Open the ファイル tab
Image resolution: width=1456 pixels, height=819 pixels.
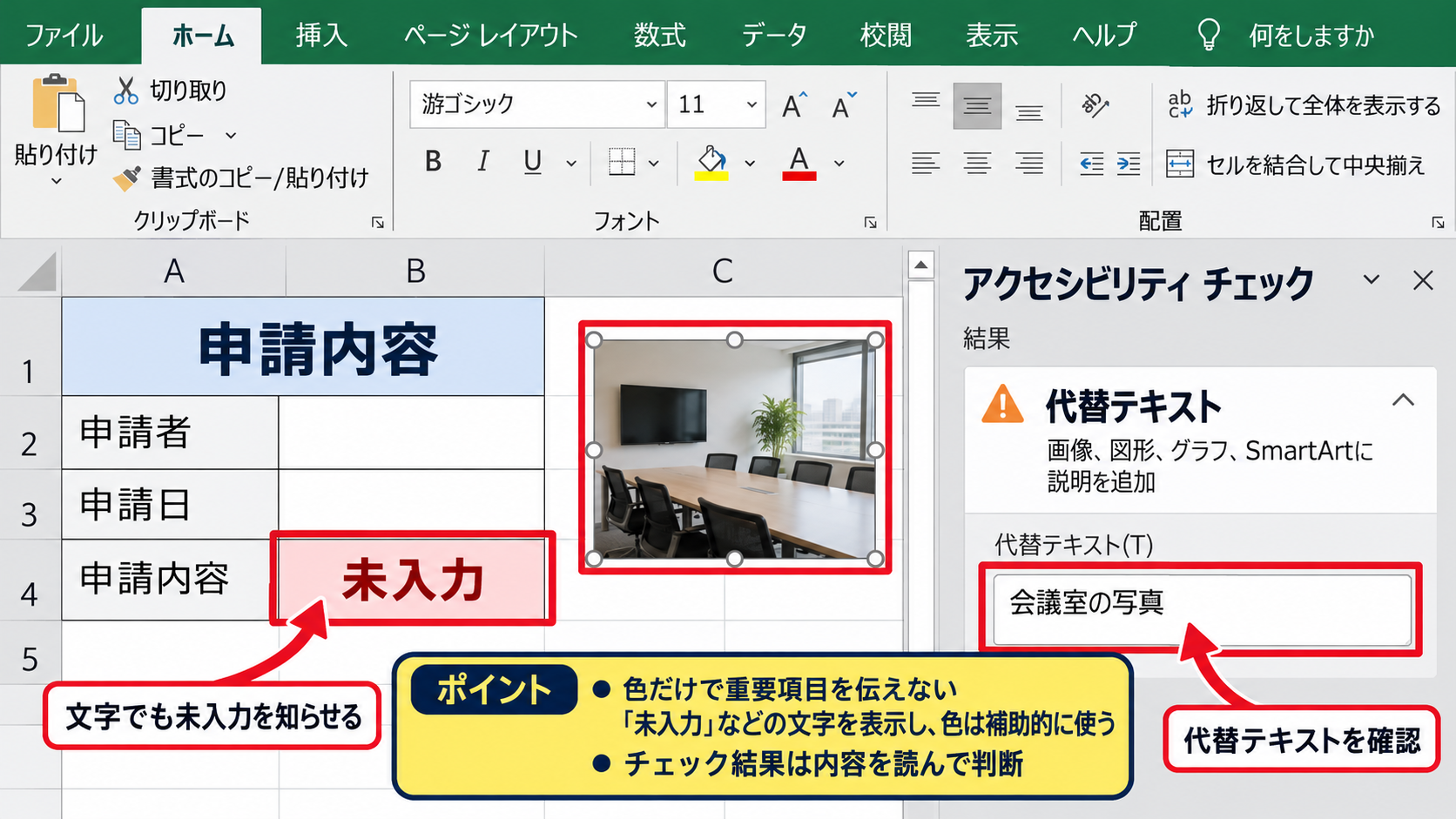(64, 35)
